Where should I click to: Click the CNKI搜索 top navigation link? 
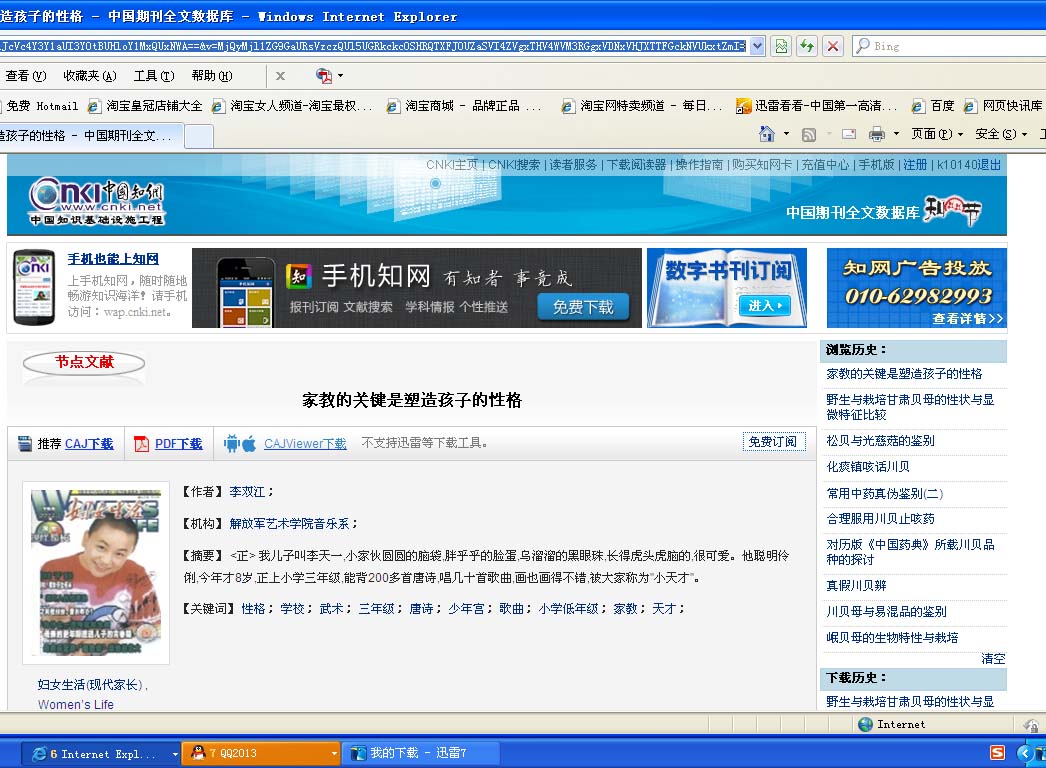pos(514,165)
